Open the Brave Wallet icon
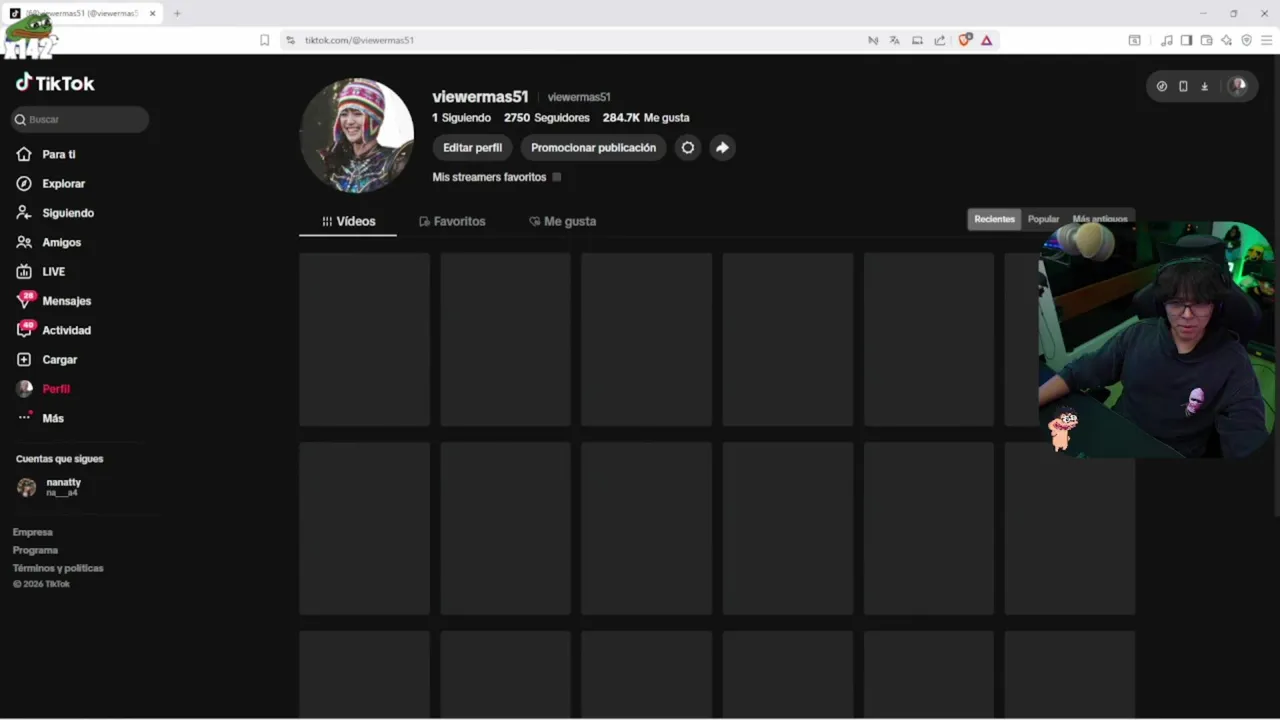 [x=1206, y=40]
